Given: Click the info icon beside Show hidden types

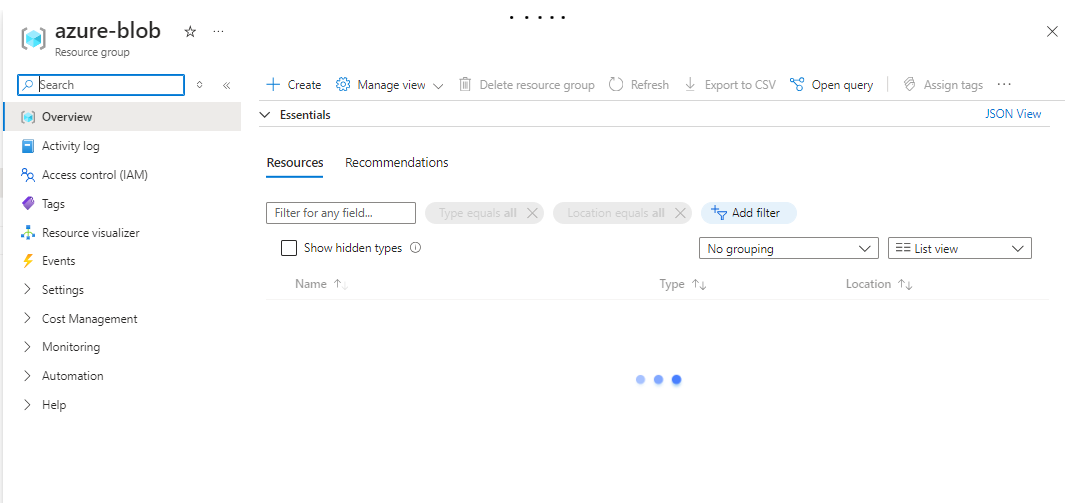Looking at the screenshot, I should [416, 248].
